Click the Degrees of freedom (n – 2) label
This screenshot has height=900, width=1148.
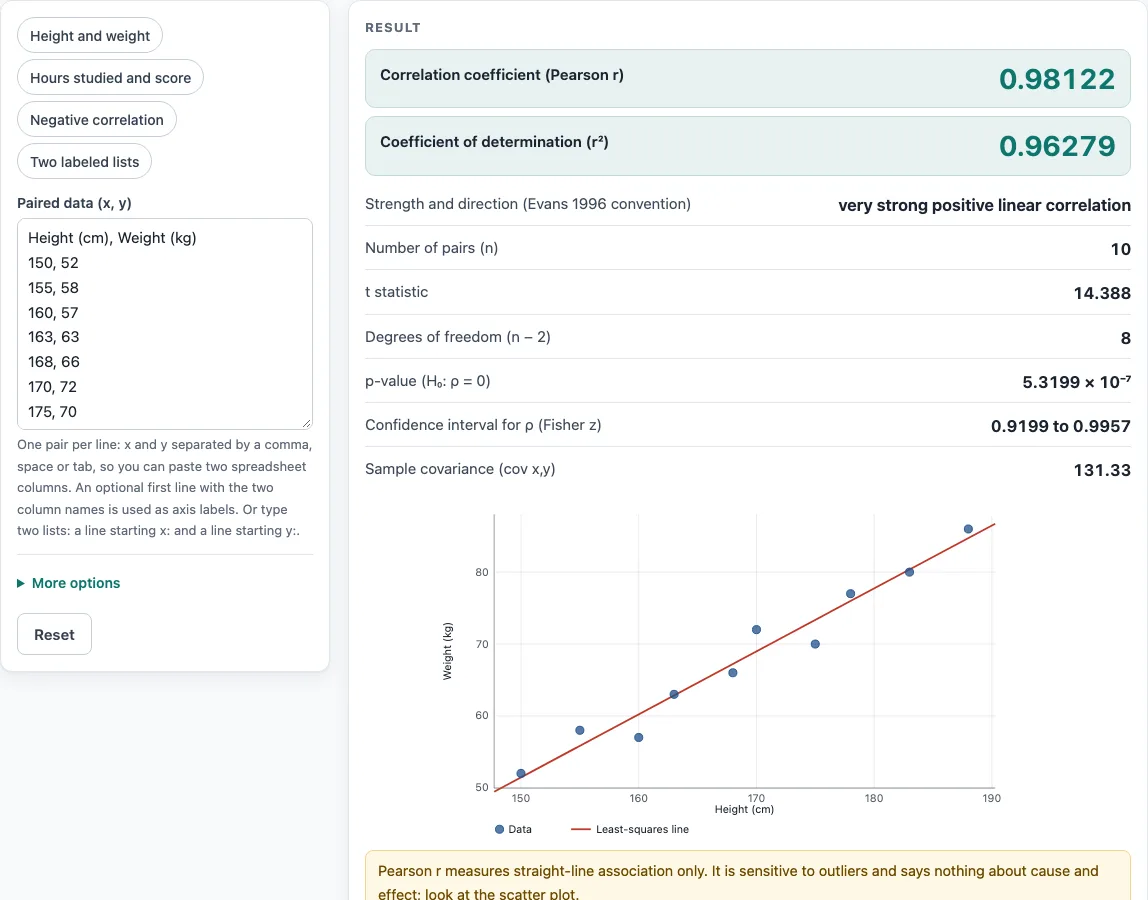point(458,337)
